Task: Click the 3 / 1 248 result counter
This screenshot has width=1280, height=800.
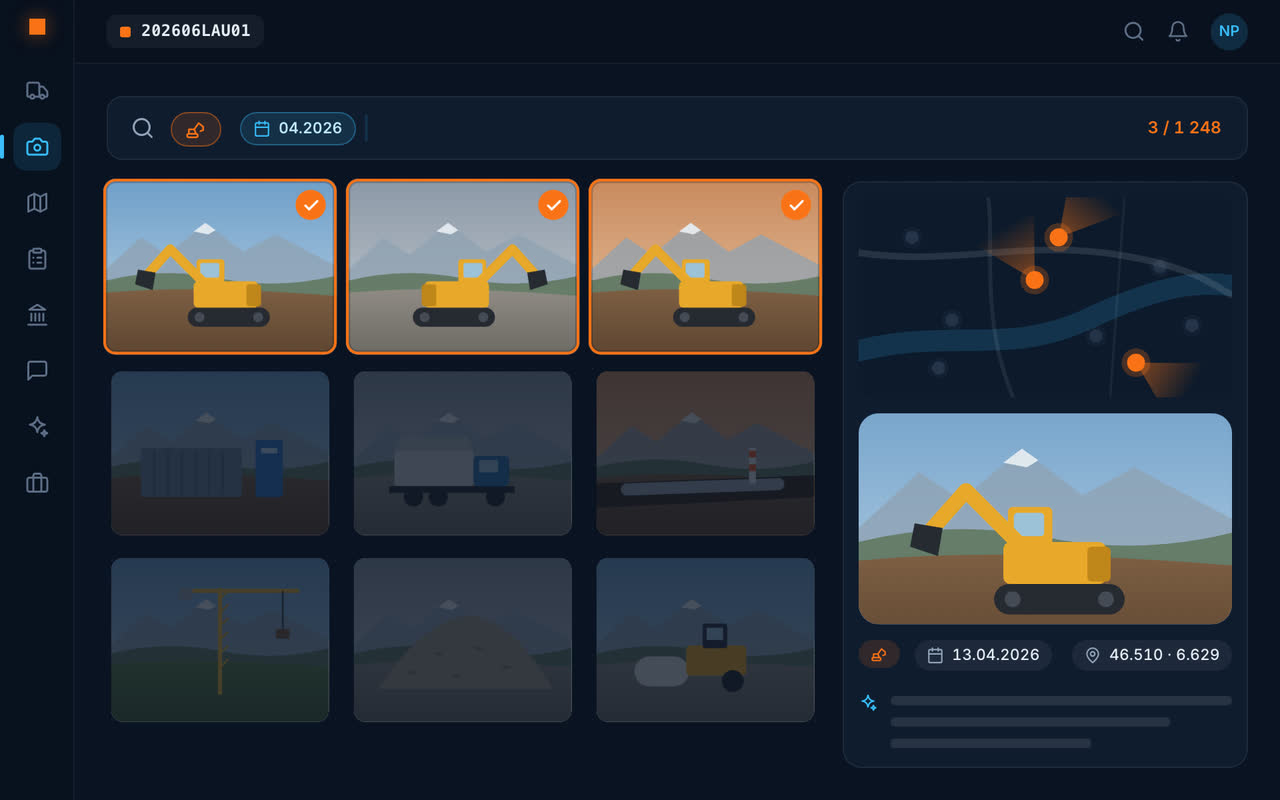Action: (x=1184, y=128)
